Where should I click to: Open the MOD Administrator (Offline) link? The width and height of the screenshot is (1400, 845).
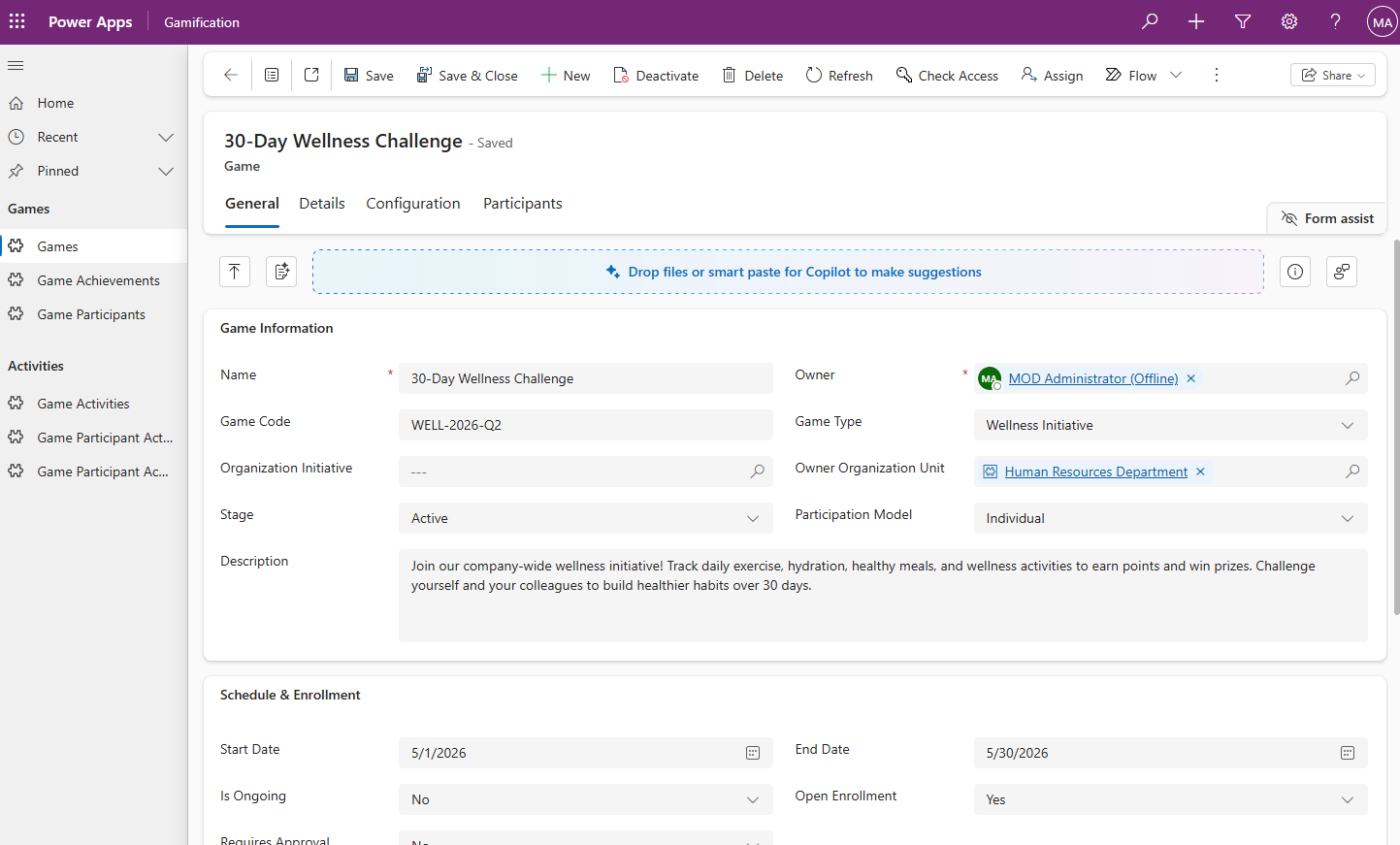tap(1093, 378)
